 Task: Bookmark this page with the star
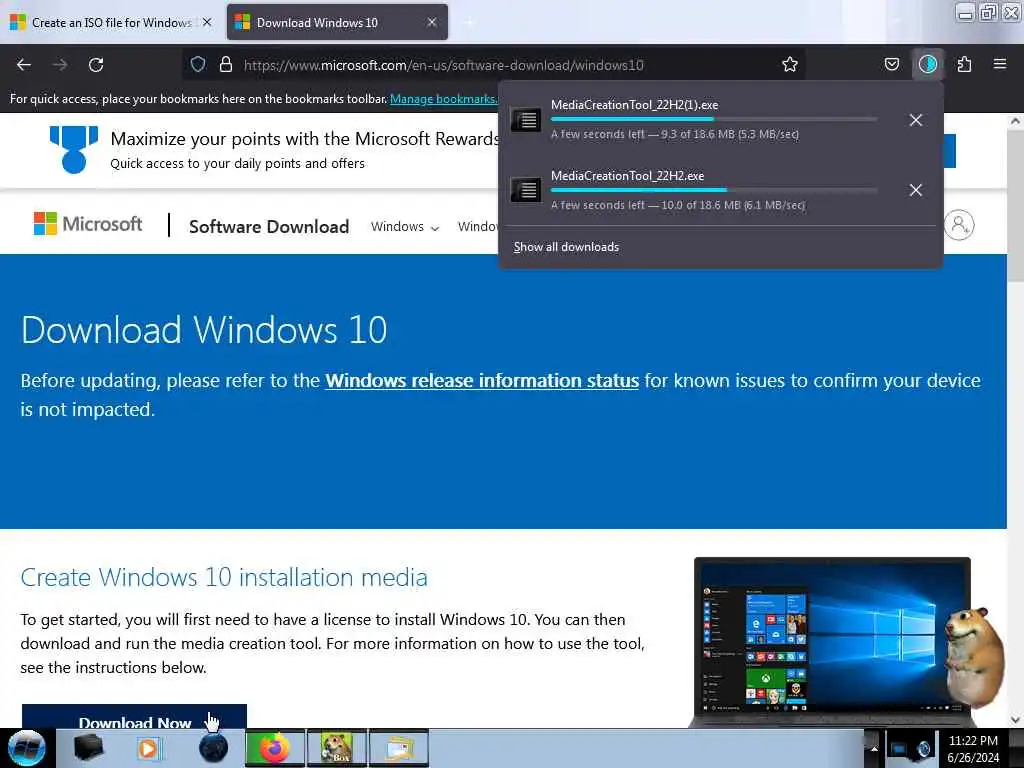790,64
